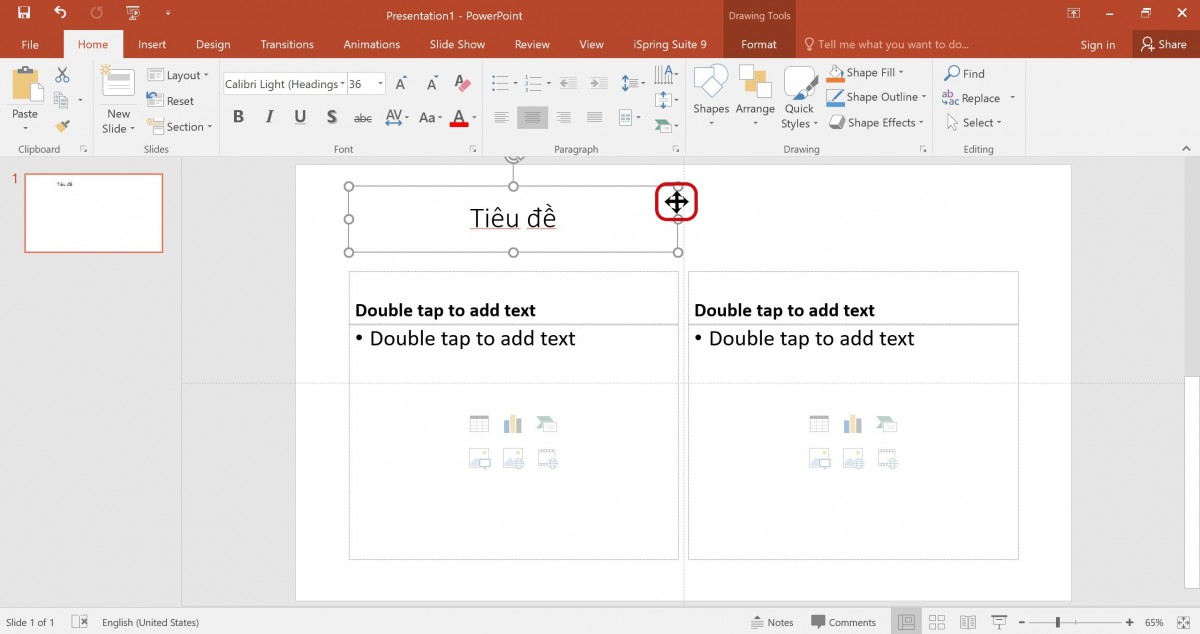Click the Tell me what you want to do box
The width and height of the screenshot is (1200, 634).
point(887,44)
